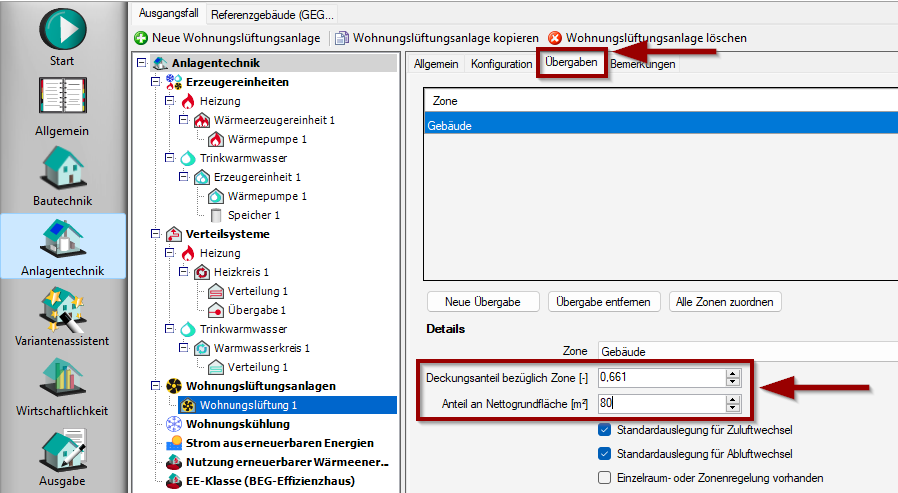The width and height of the screenshot is (898, 493).
Task: Click the Speicher 1 tank icon
Action: point(216,215)
